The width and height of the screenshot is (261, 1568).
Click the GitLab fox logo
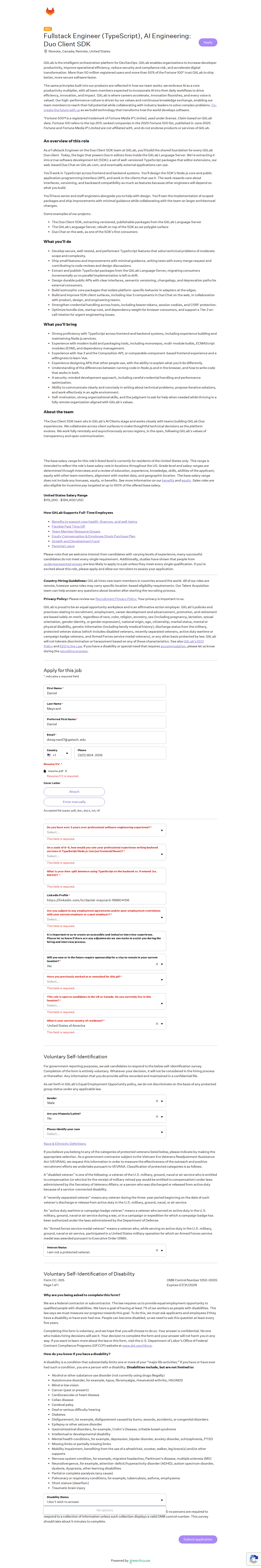(x=50, y=12)
